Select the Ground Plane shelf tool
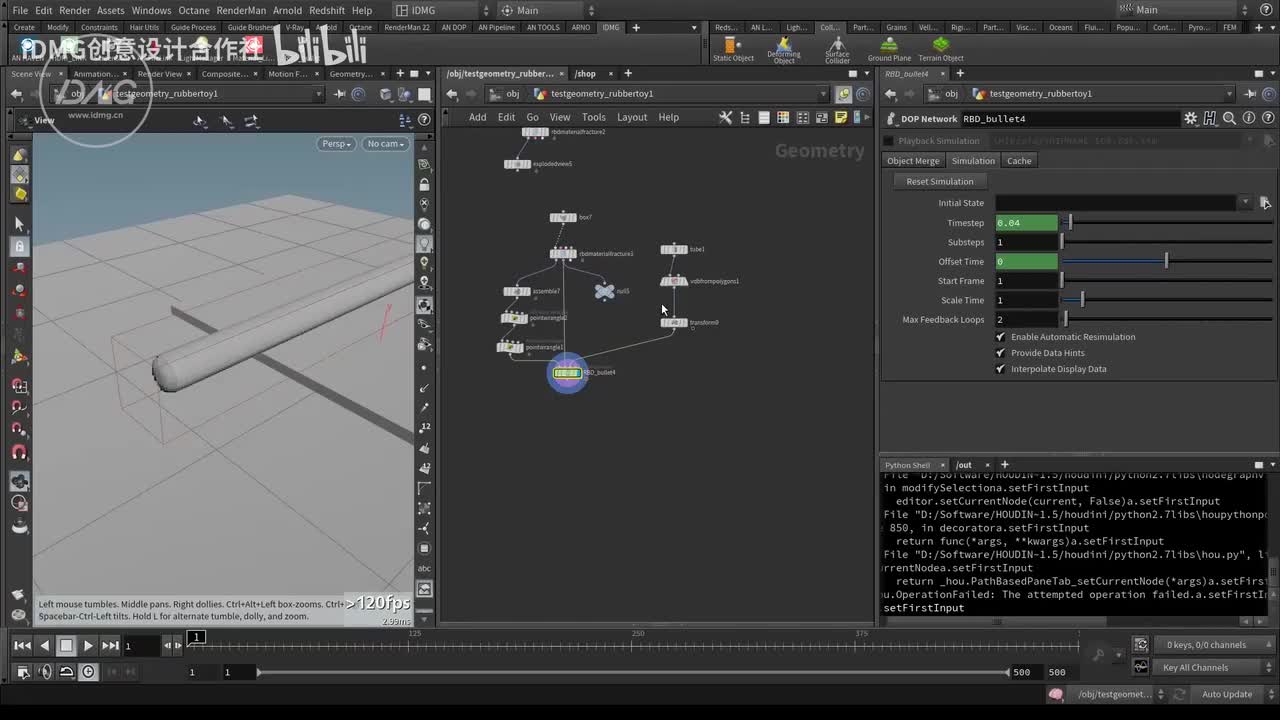This screenshot has height=720, width=1280. (x=889, y=49)
